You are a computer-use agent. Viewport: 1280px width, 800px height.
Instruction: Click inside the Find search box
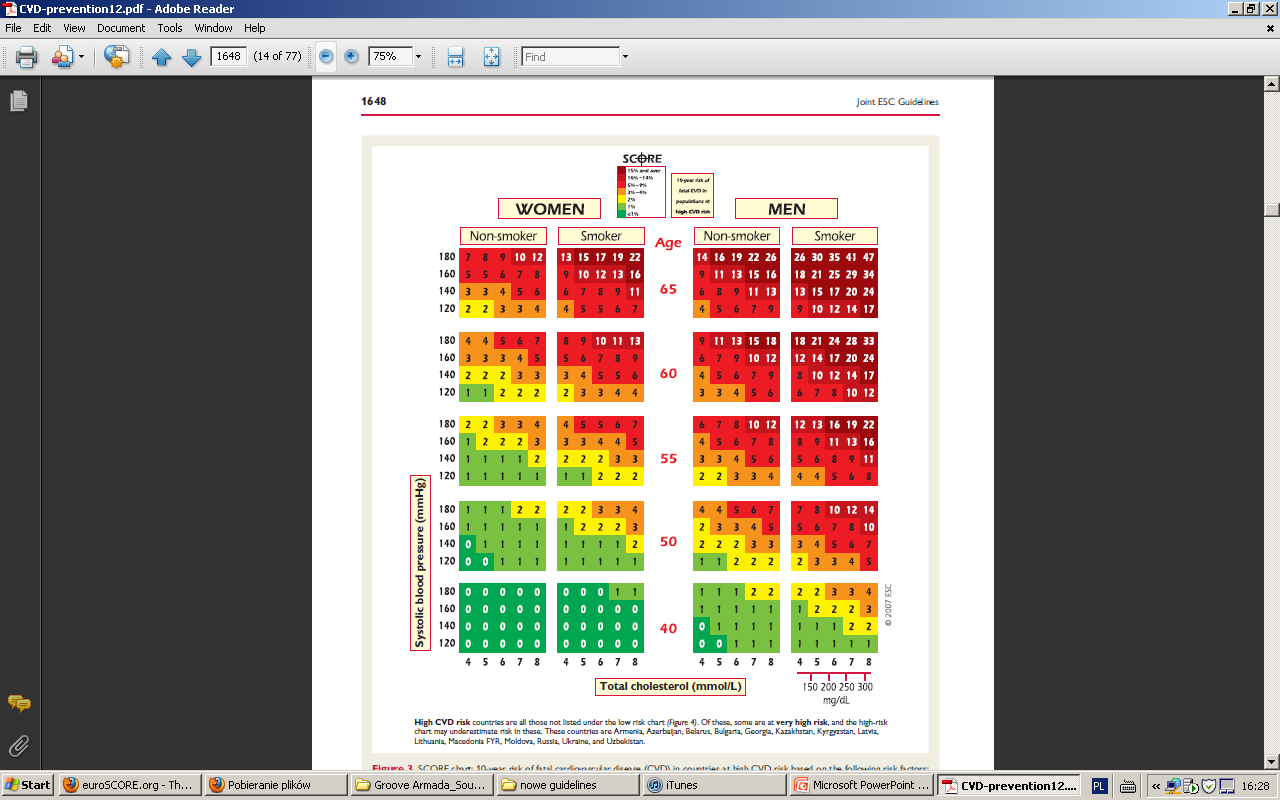point(570,56)
